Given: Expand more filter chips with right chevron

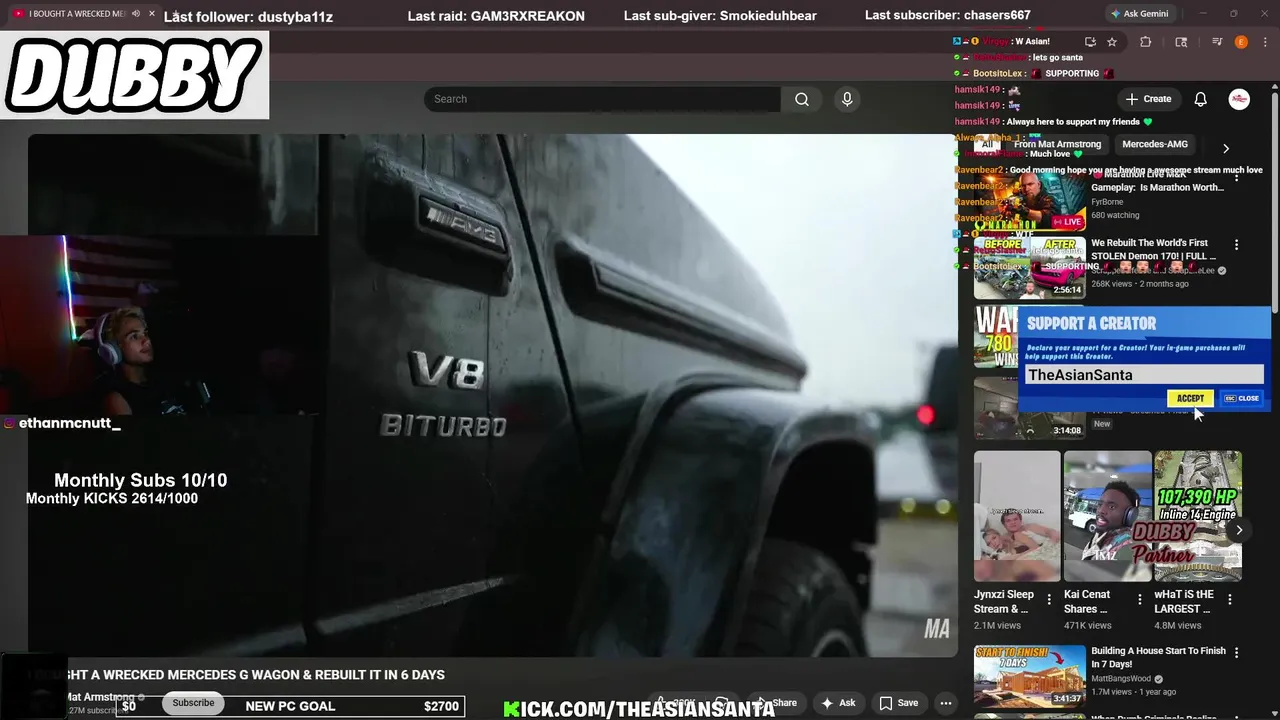Looking at the screenshot, I should click(1226, 148).
